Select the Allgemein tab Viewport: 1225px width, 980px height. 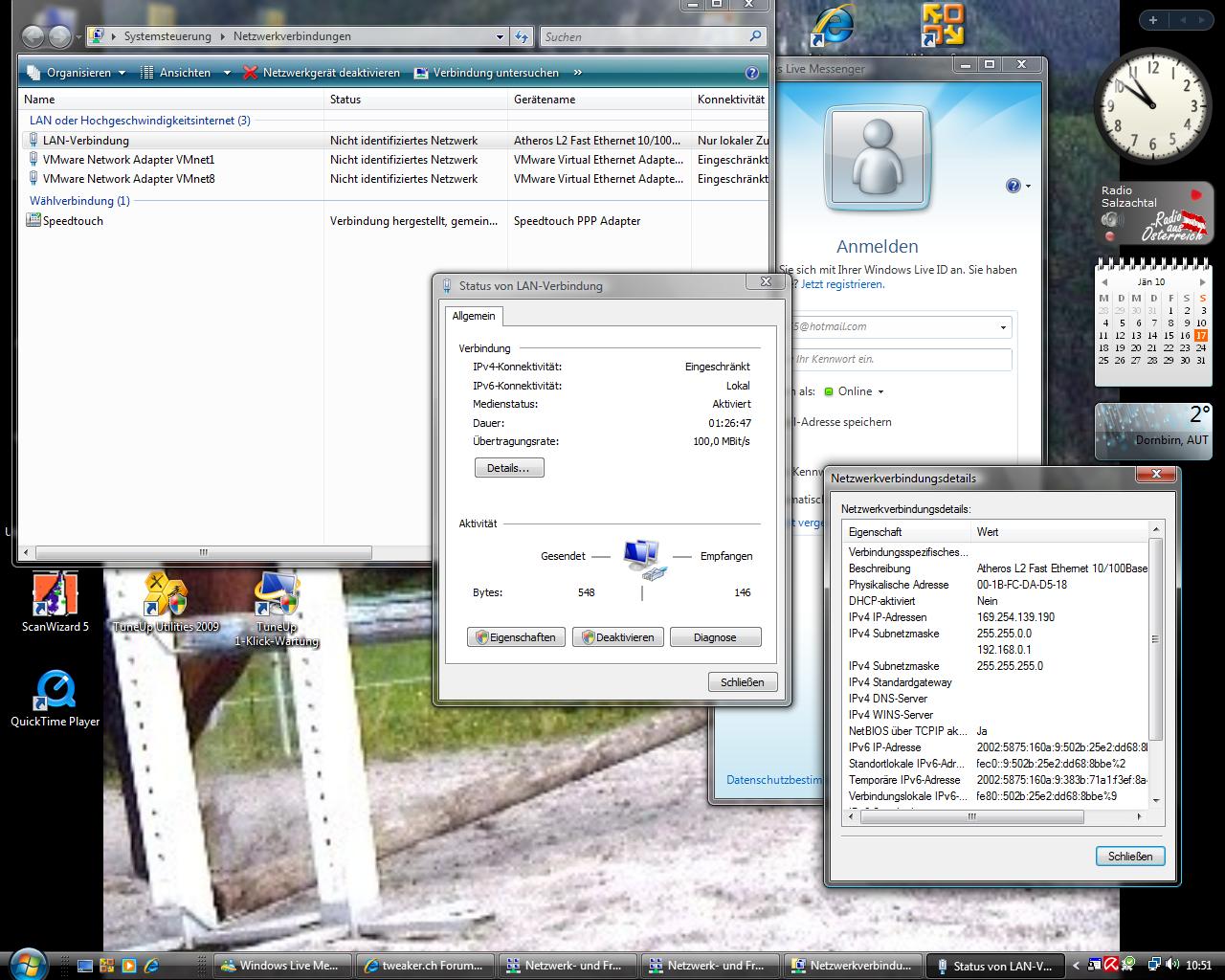pos(474,316)
